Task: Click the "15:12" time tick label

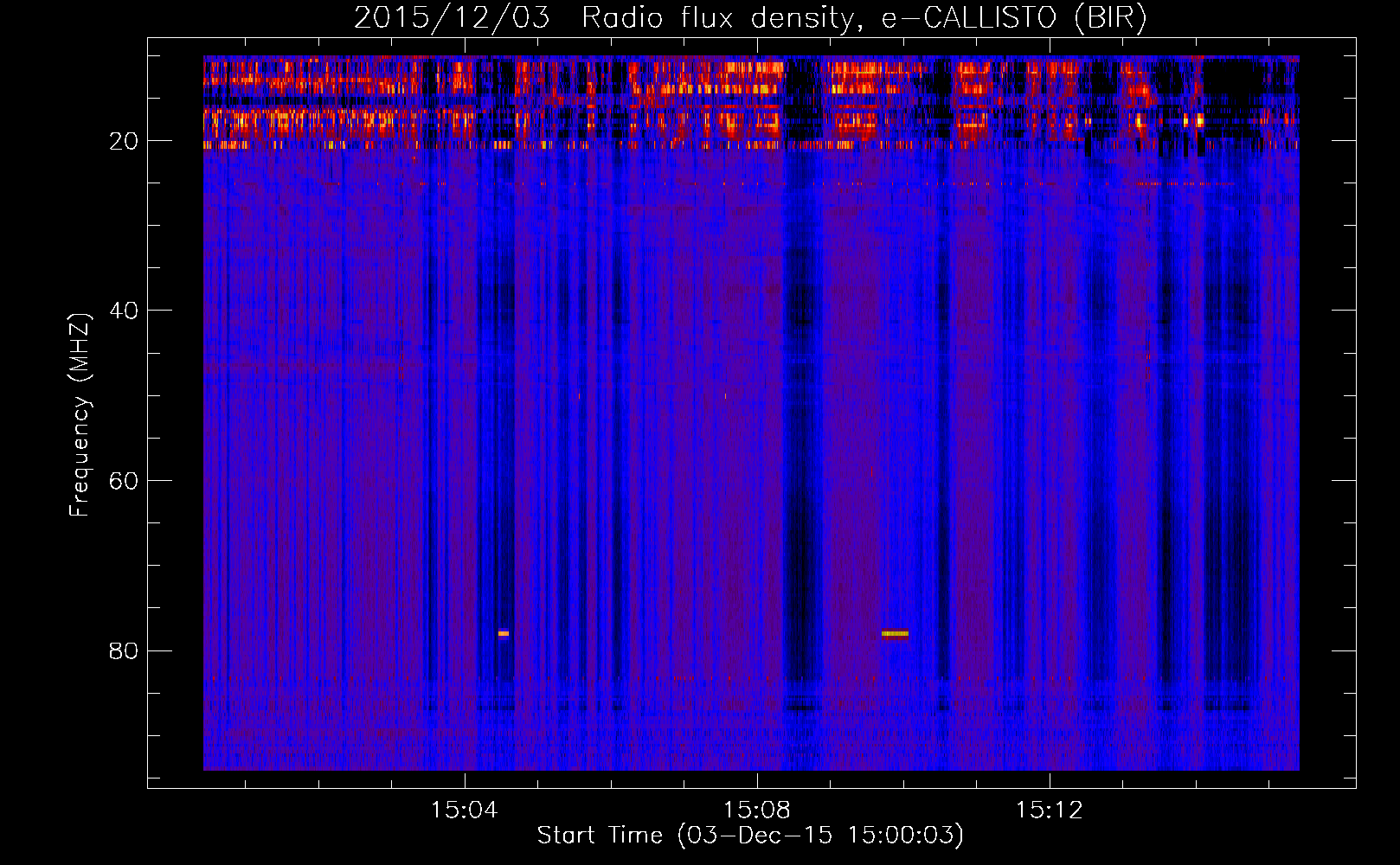Action: pyautogui.click(x=1050, y=811)
